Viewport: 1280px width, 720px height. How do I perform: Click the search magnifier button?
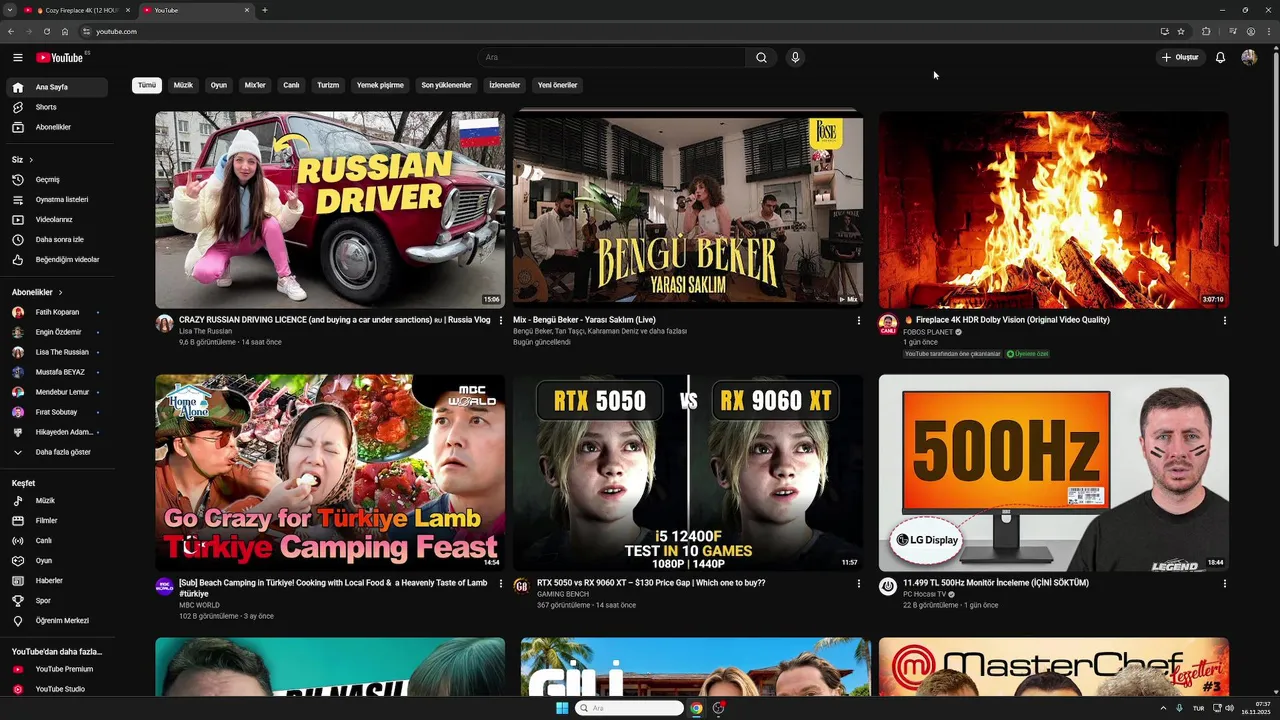point(761,58)
